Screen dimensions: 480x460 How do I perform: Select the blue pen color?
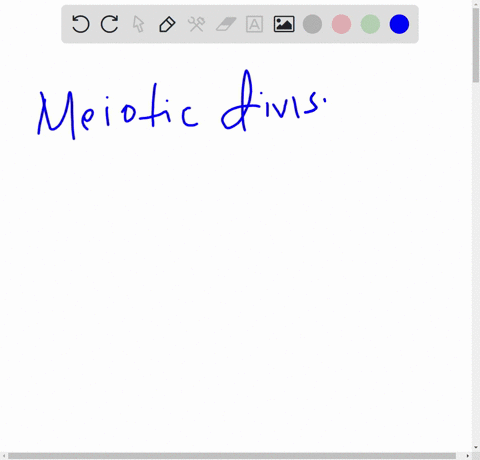pos(399,24)
